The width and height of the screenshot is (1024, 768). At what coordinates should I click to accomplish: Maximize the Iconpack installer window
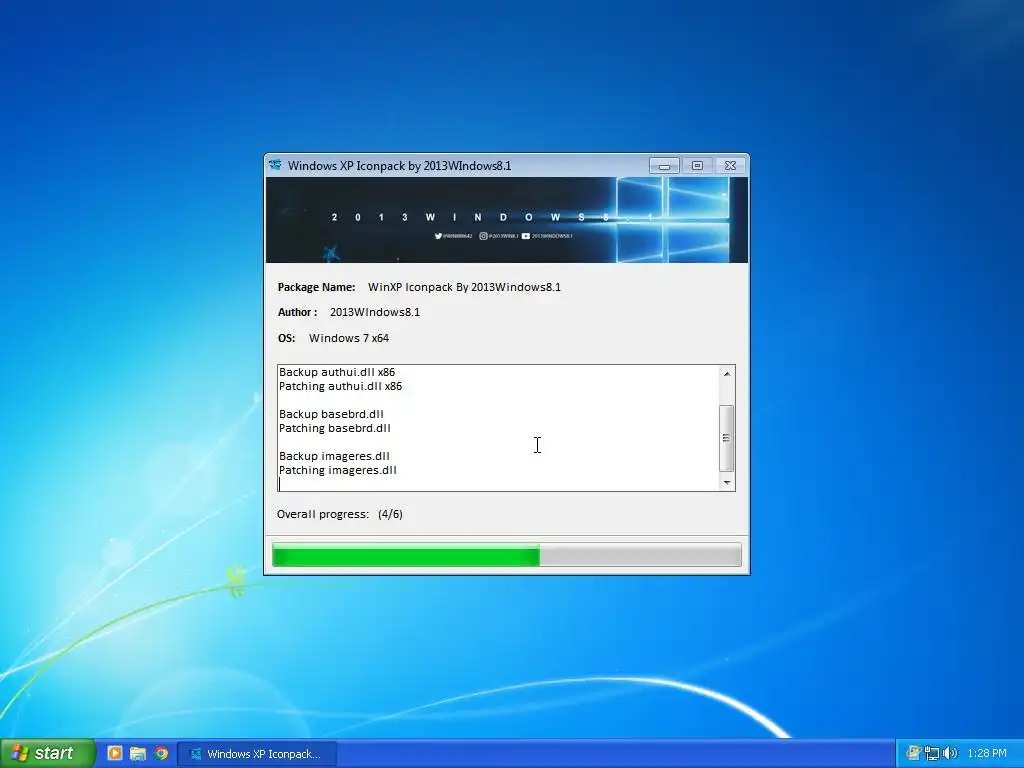[x=697, y=166]
